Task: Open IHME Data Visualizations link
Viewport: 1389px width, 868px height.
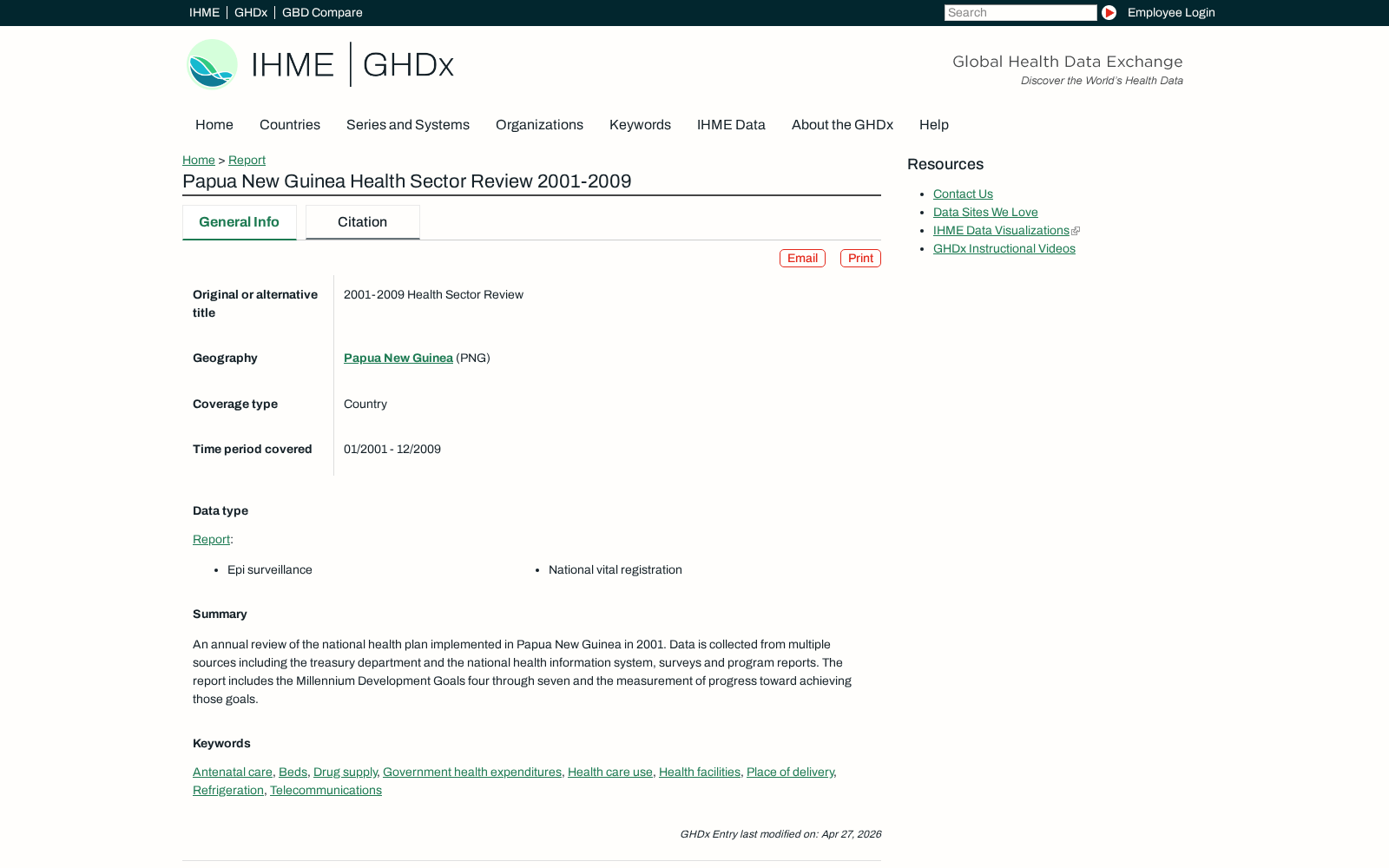Action: tap(1001, 230)
